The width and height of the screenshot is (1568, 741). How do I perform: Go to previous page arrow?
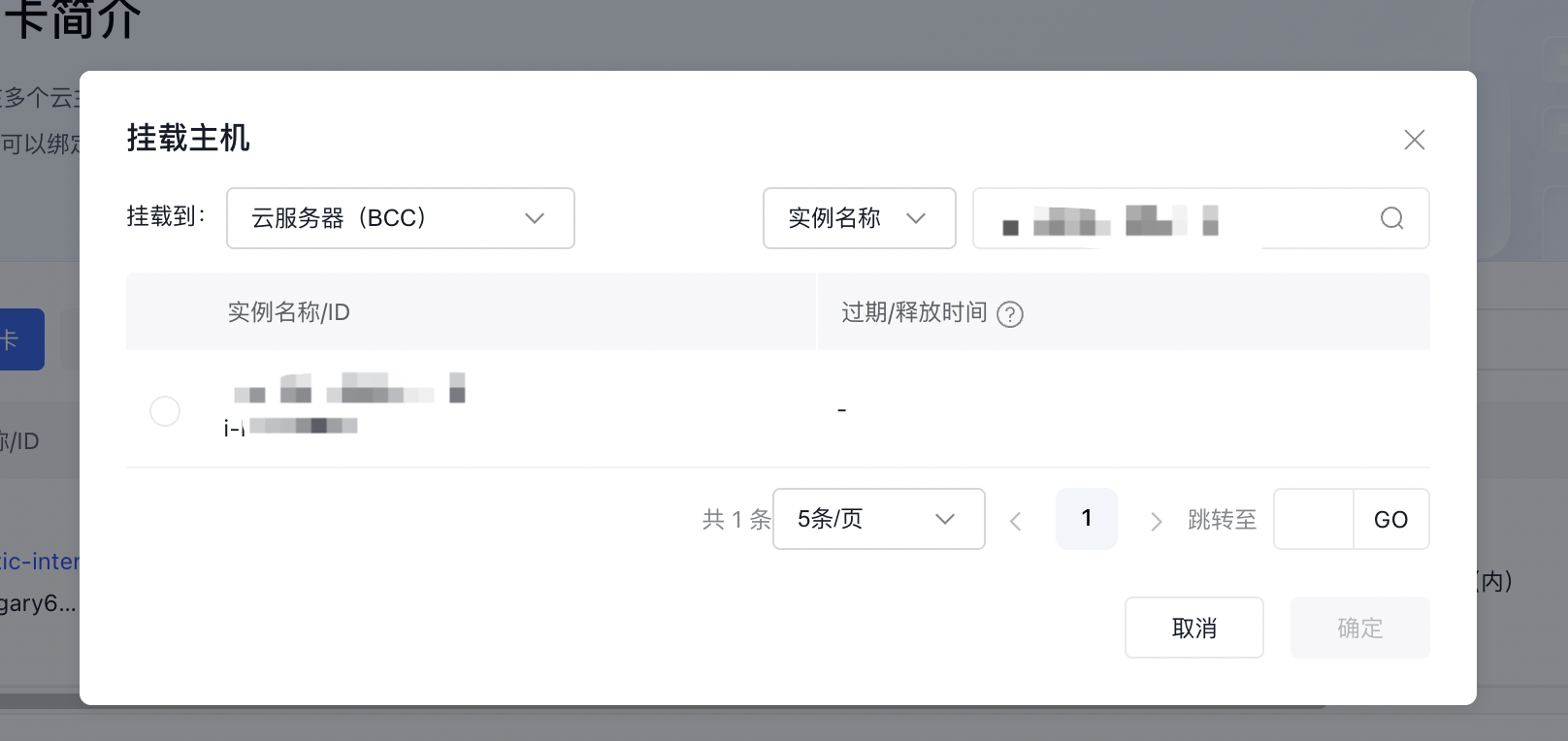pyautogui.click(x=1016, y=521)
